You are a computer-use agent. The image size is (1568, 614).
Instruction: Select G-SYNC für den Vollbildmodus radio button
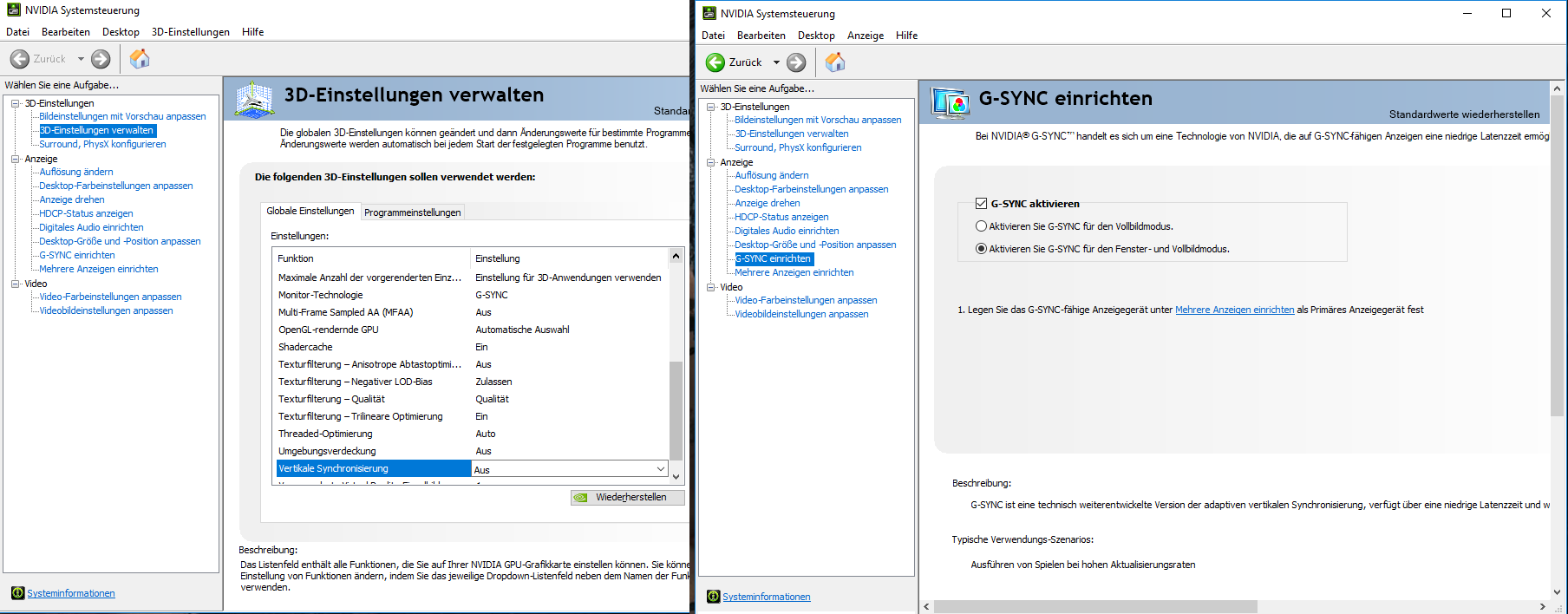click(x=981, y=226)
